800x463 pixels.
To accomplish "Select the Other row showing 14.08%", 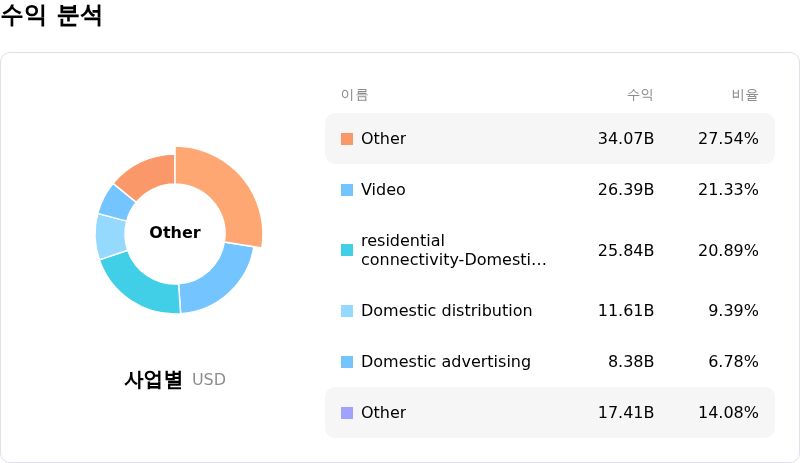I will click(x=549, y=412).
